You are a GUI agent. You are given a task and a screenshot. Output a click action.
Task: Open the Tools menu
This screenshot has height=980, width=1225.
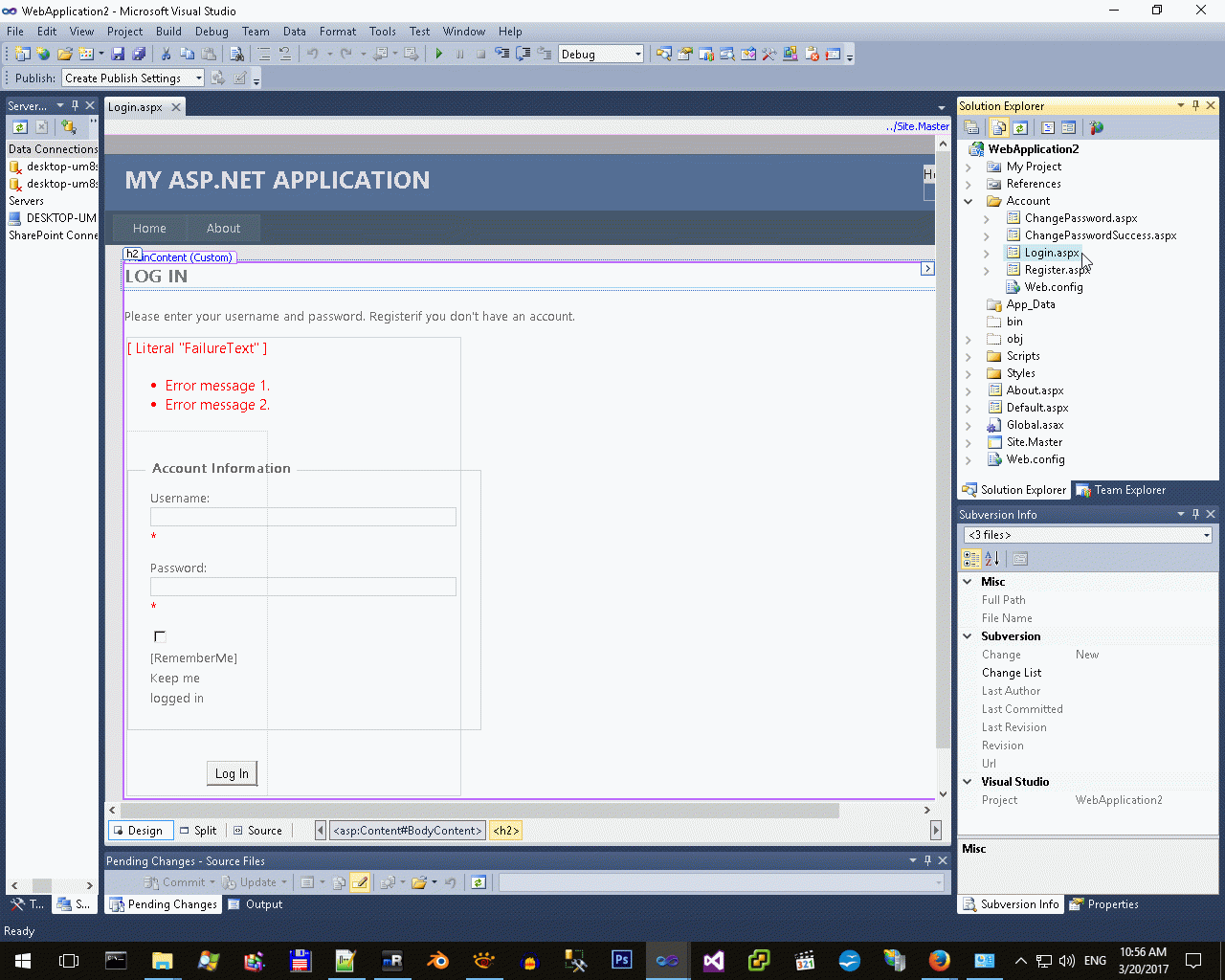(383, 32)
